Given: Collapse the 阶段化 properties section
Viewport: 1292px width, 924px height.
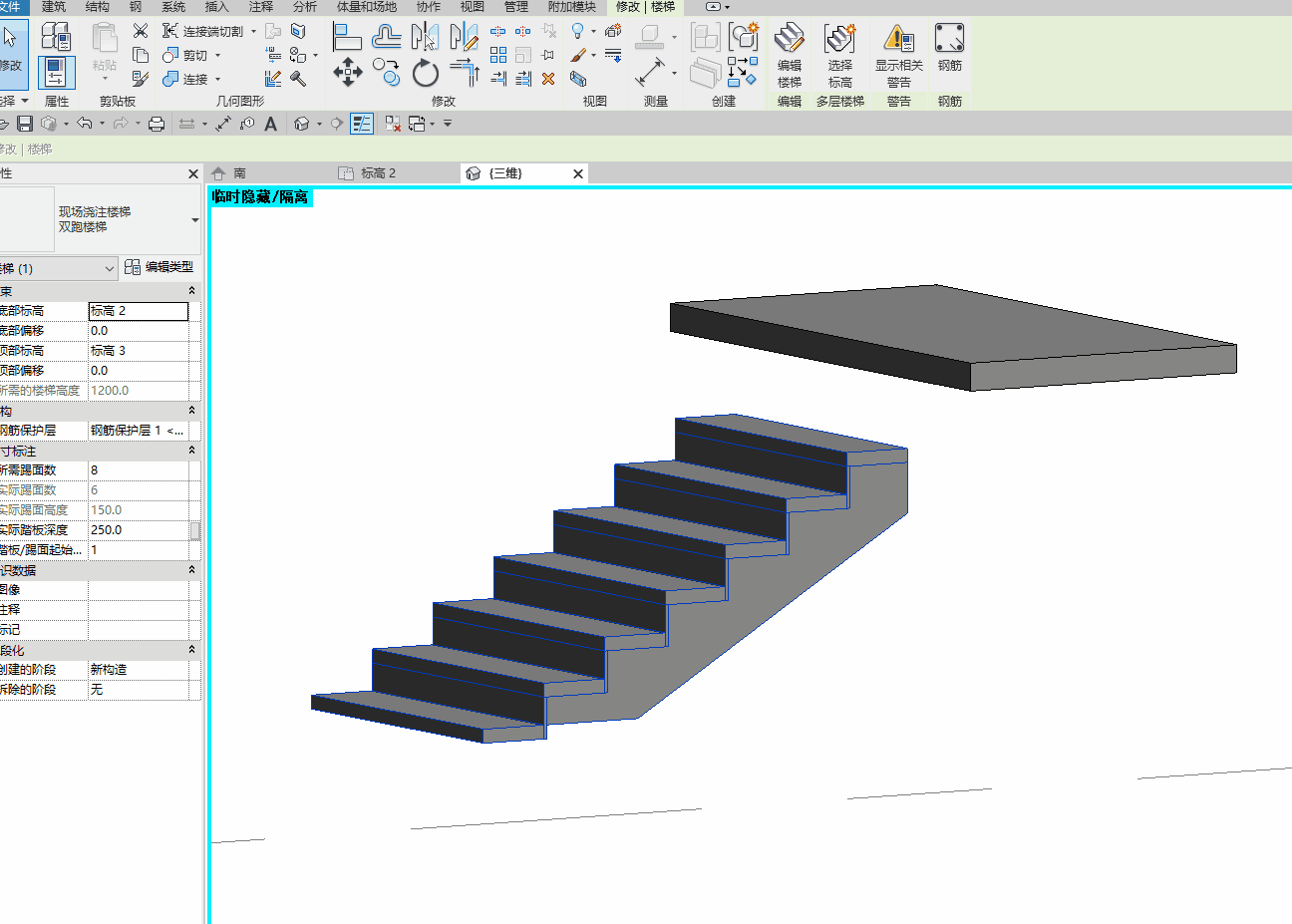Looking at the screenshot, I should tap(192, 650).
